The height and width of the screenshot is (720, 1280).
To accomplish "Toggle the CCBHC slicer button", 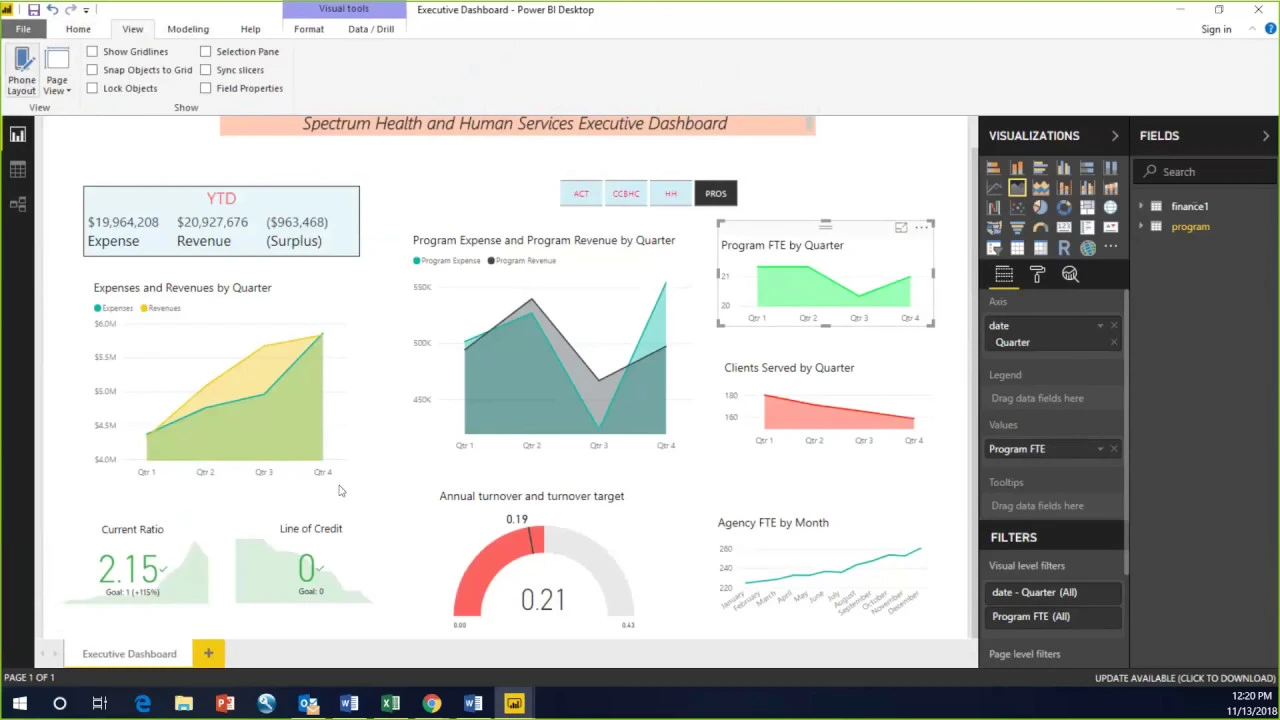I will (626, 193).
